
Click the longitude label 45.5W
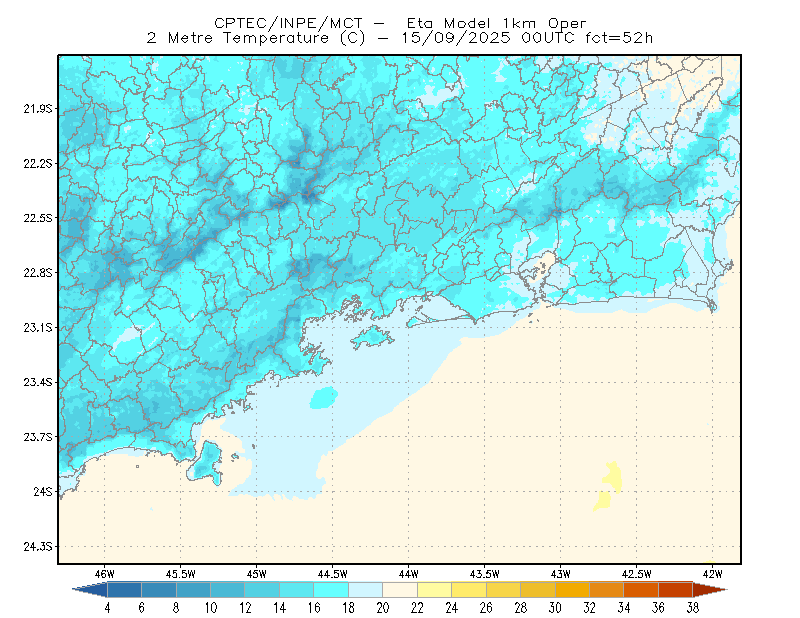(181, 574)
